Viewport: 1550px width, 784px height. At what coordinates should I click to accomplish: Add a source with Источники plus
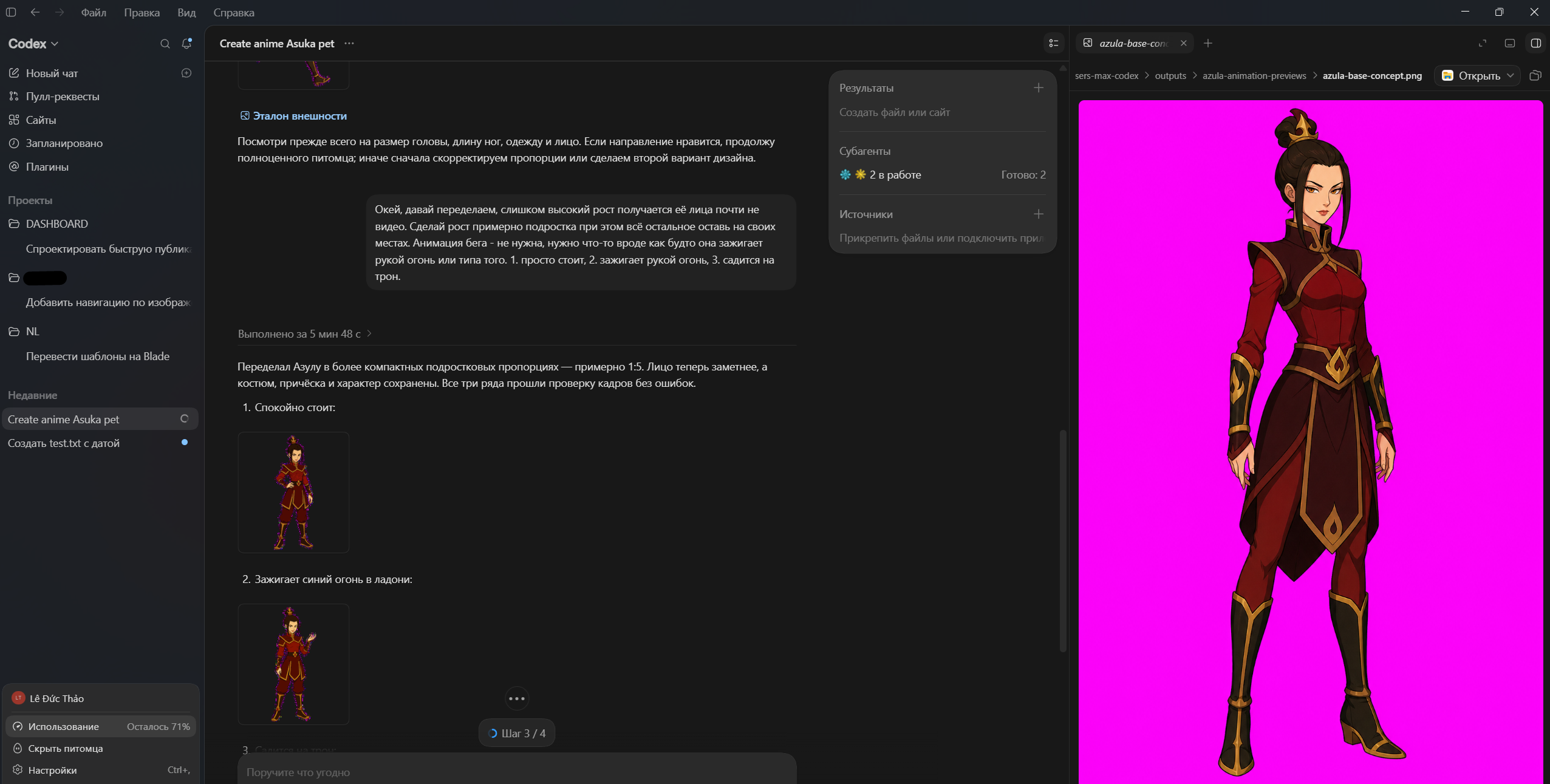tap(1039, 214)
